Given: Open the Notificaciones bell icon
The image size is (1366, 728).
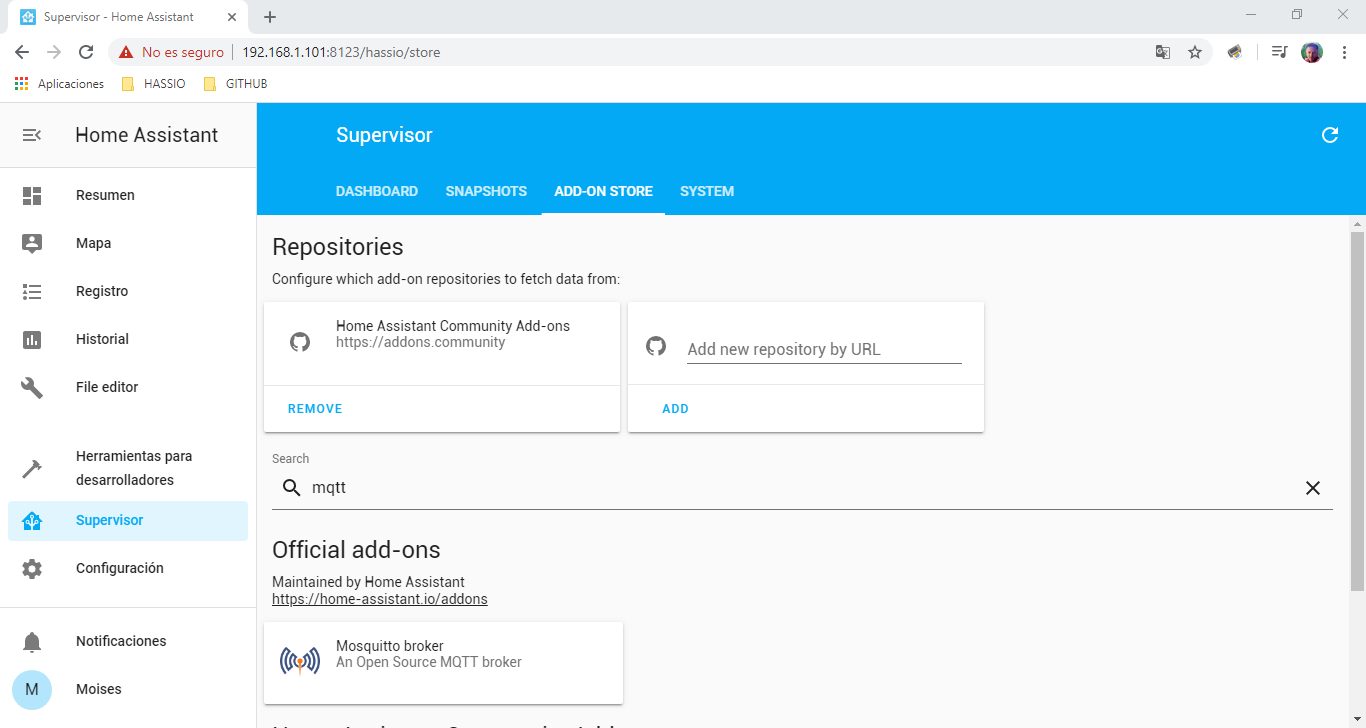Looking at the screenshot, I should pos(32,641).
